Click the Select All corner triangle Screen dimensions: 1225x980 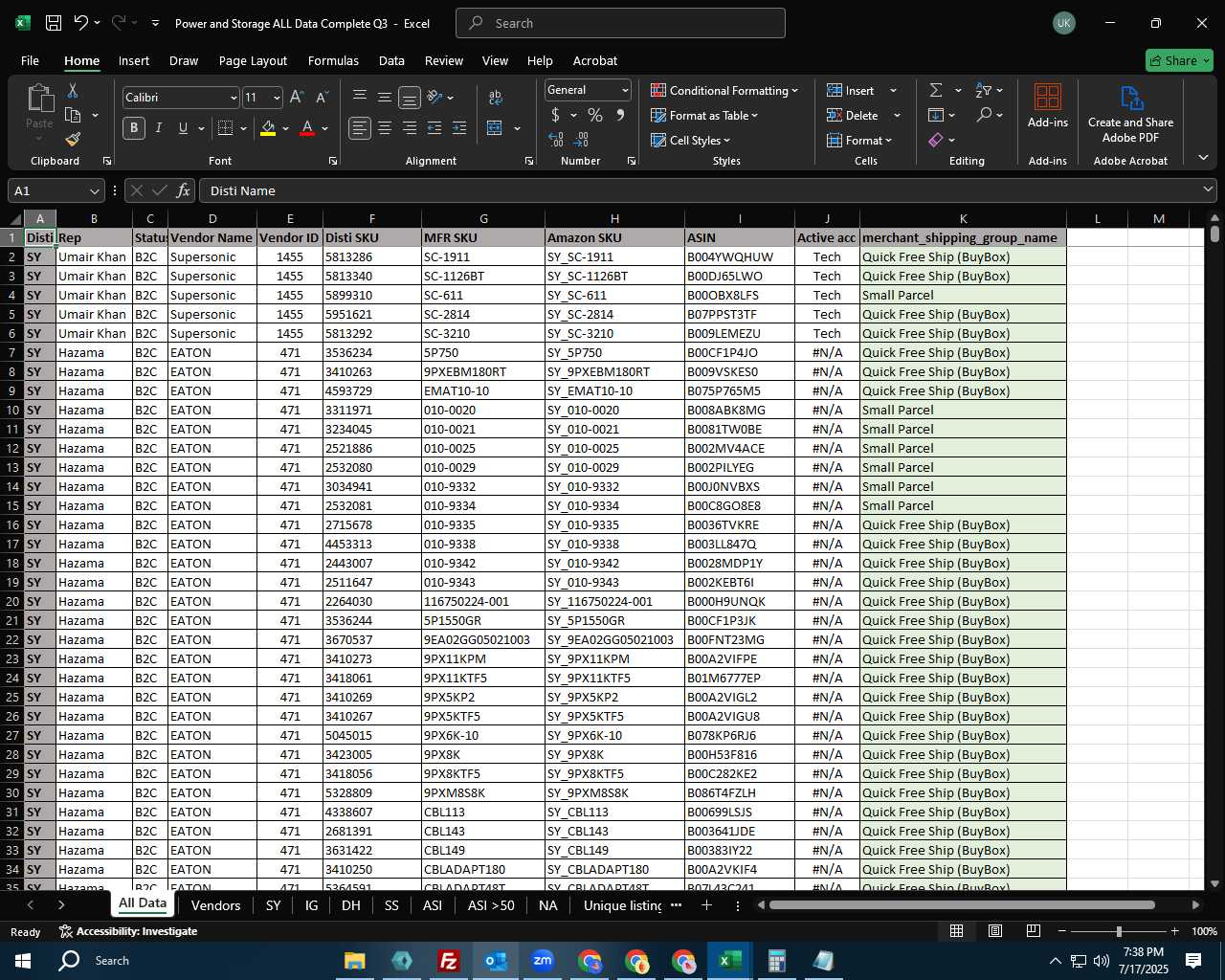tap(15, 219)
